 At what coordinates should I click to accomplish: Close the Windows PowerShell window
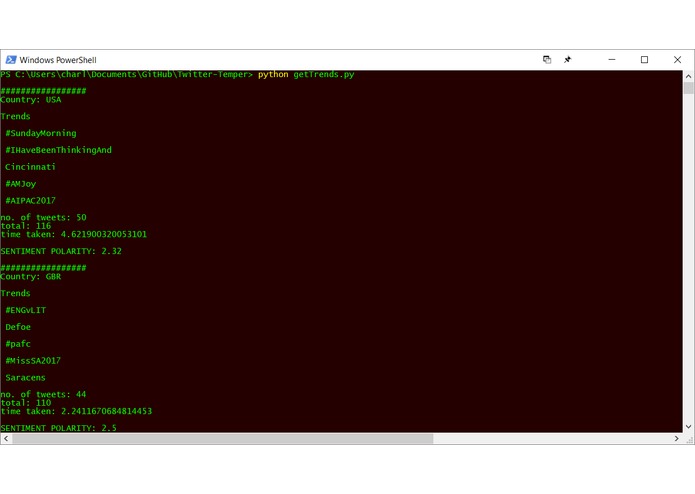[x=677, y=60]
